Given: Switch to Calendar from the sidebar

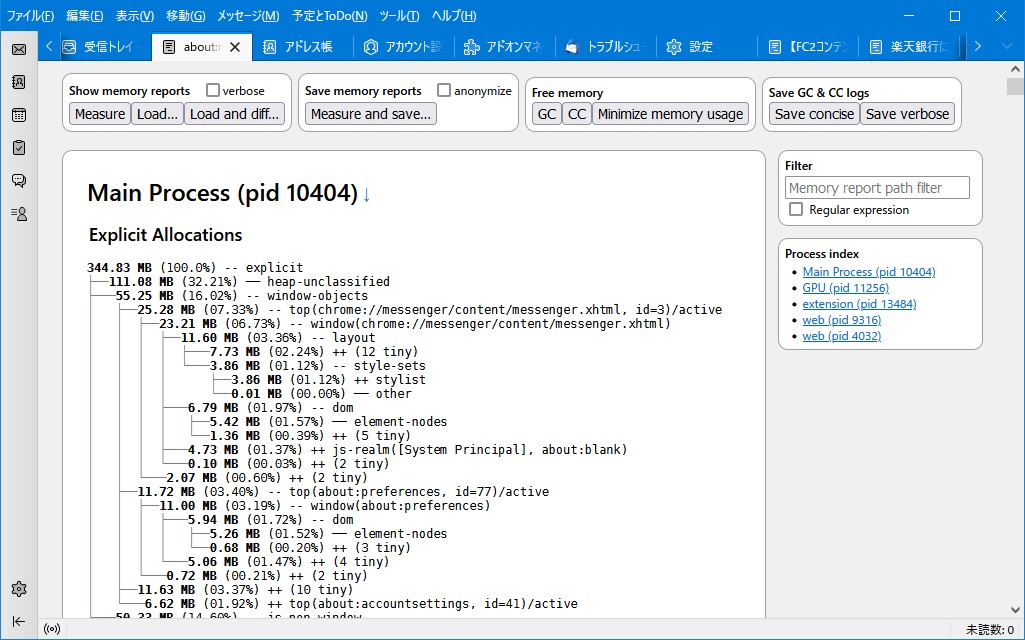Looking at the screenshot, I should point(19,115).
